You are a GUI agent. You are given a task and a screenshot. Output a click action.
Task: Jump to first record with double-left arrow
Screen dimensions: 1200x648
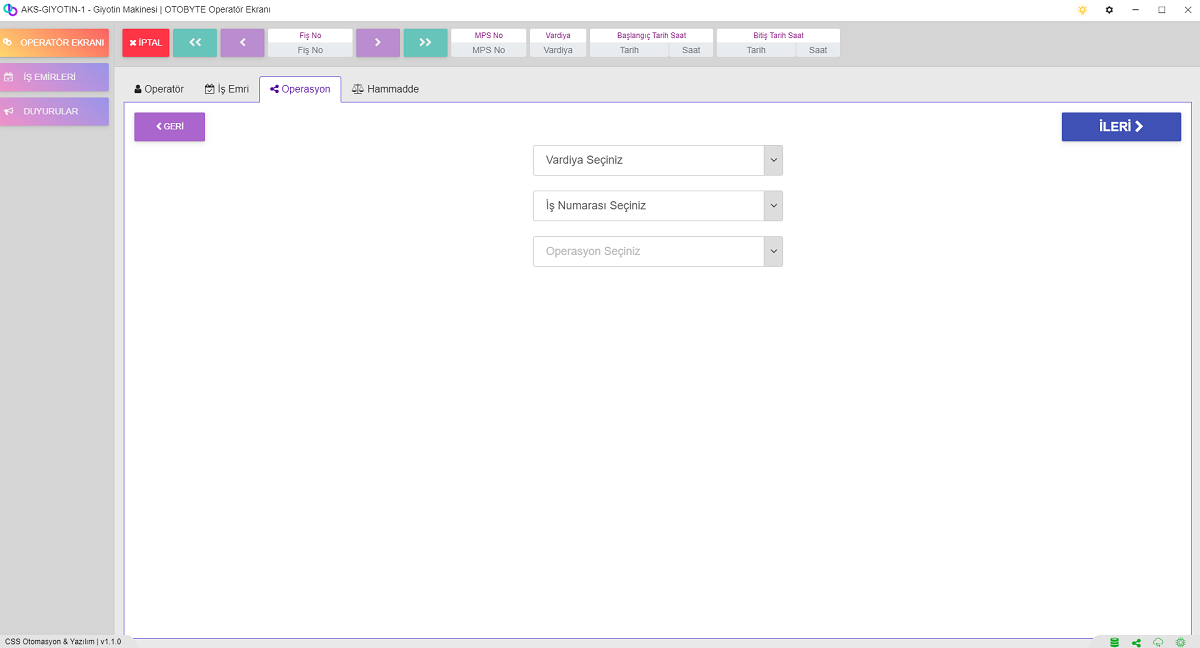coord(195,42)
